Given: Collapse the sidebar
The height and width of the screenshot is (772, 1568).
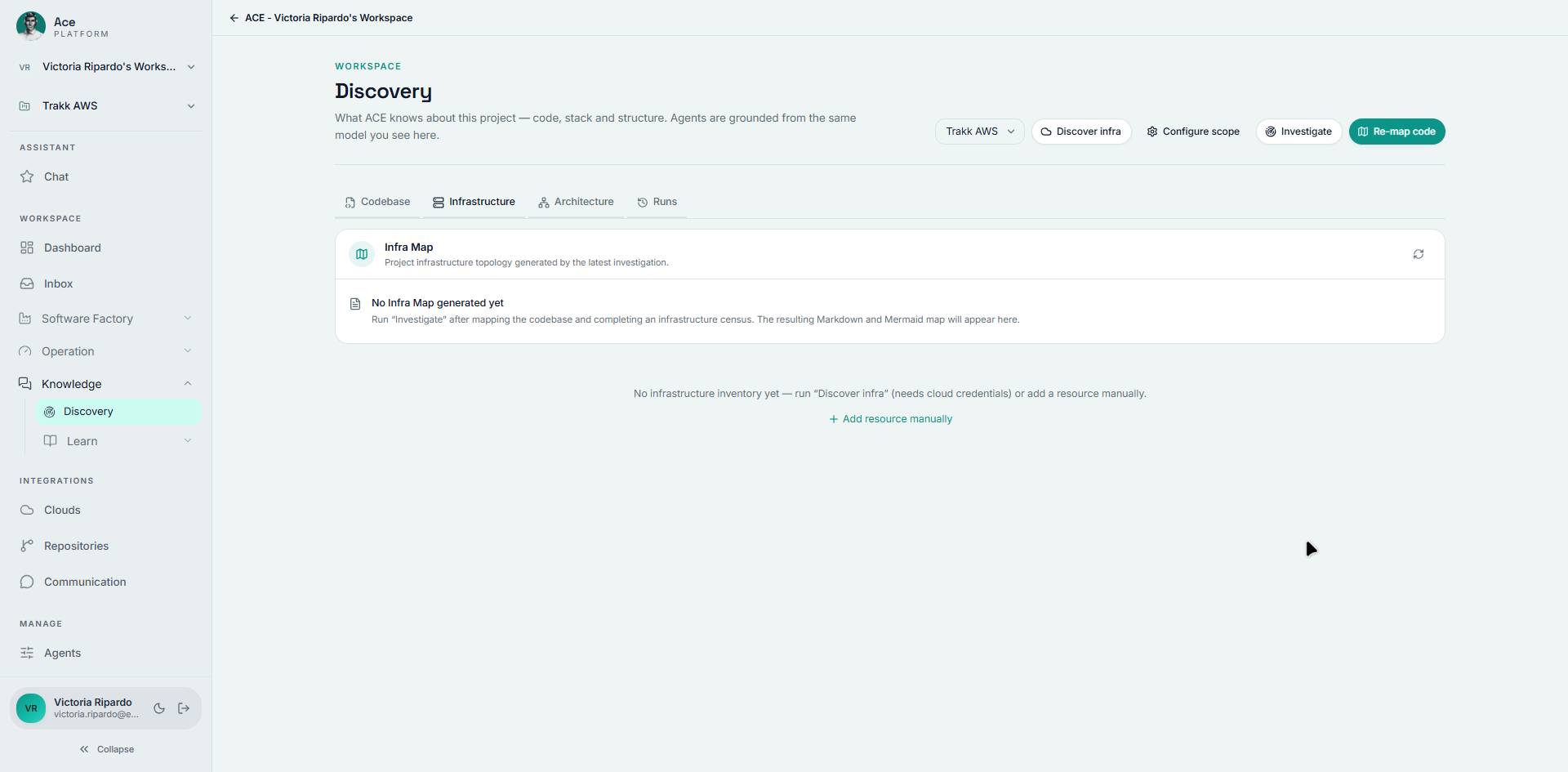Looking at the screenshot, I should point(106,749).
